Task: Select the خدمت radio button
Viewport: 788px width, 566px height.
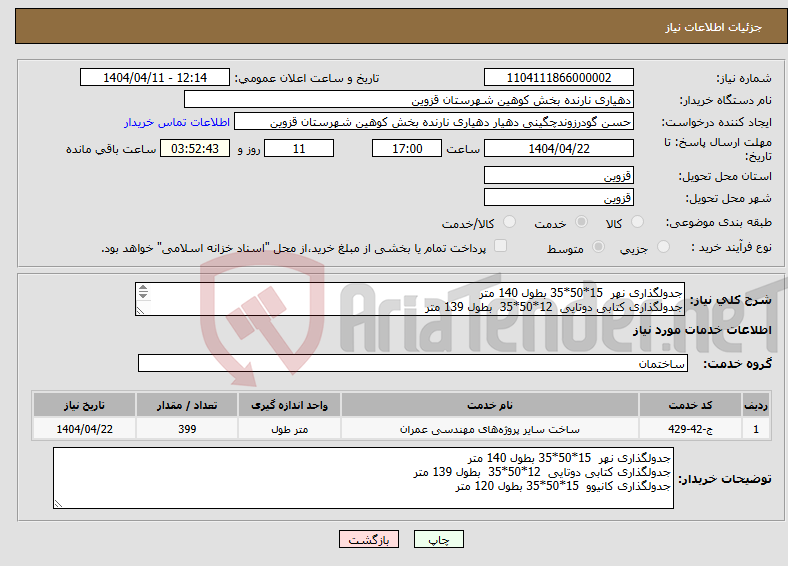Action: pyautogui.click(x=581, y=222)
